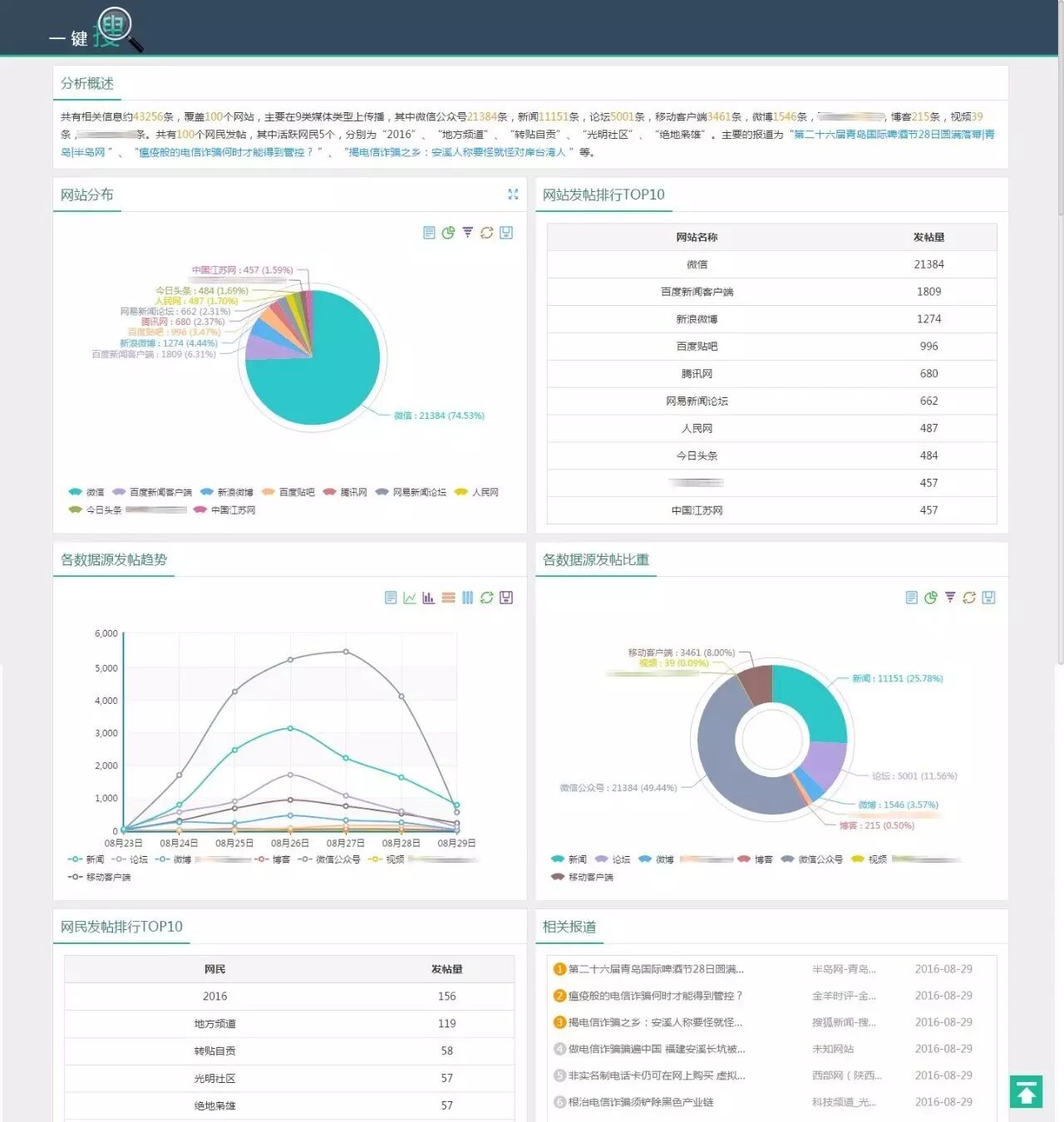
Task: Restore the 各数据源发帖比重 chart
Action: [x=969, y=598]
